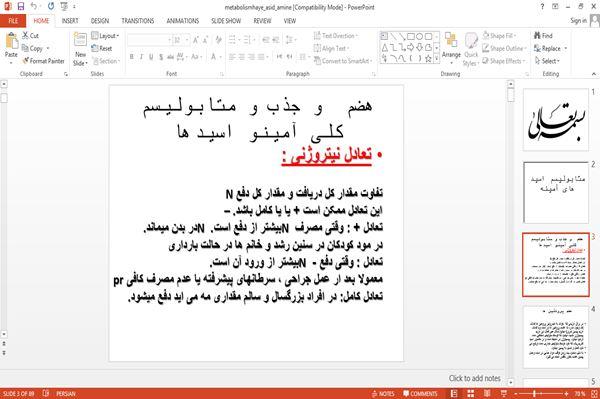
Task: Open Shape Outline dropdown
Action: pos(504,48)
